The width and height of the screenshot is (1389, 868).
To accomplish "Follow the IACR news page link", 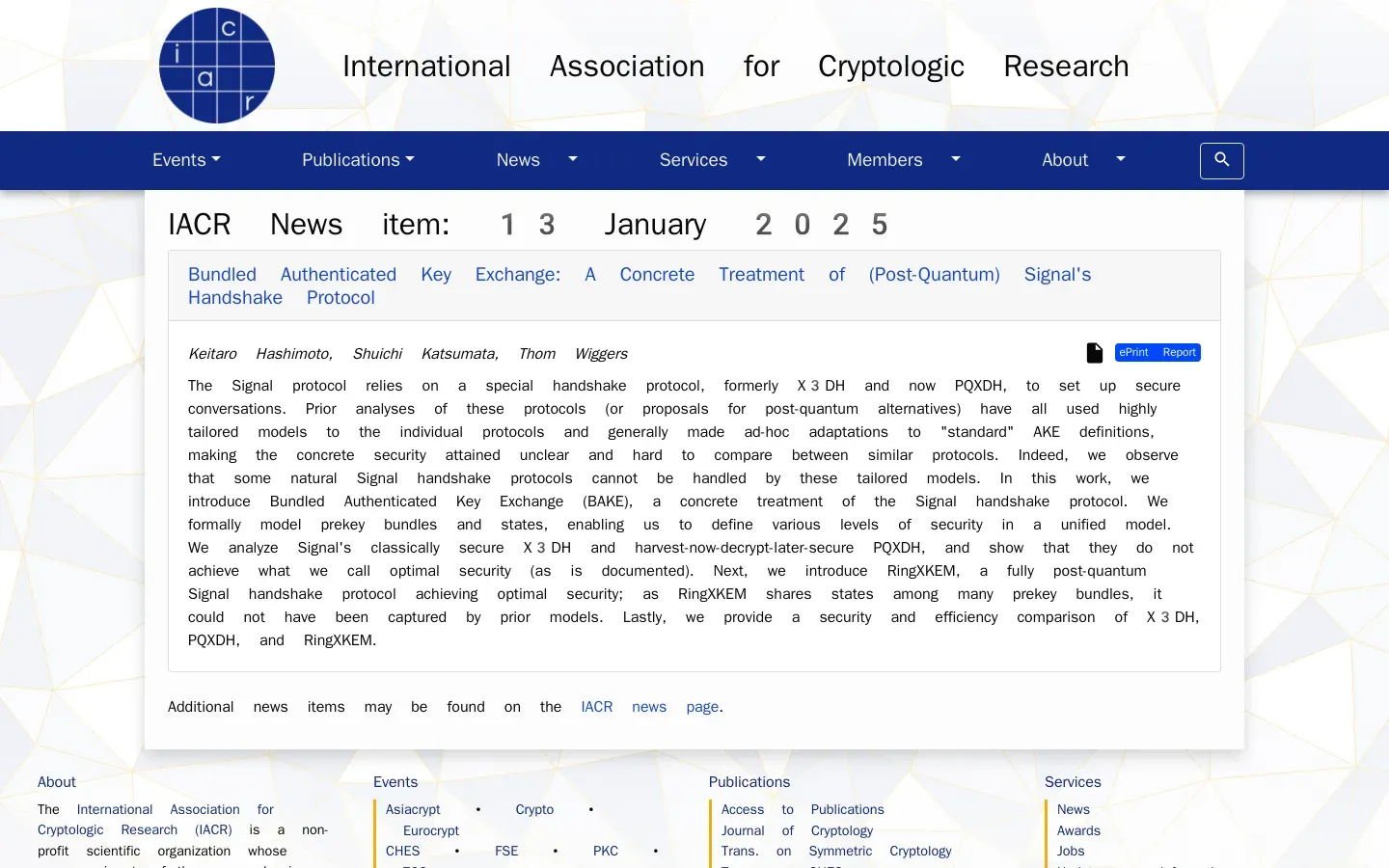I will [x=650, y=707].
